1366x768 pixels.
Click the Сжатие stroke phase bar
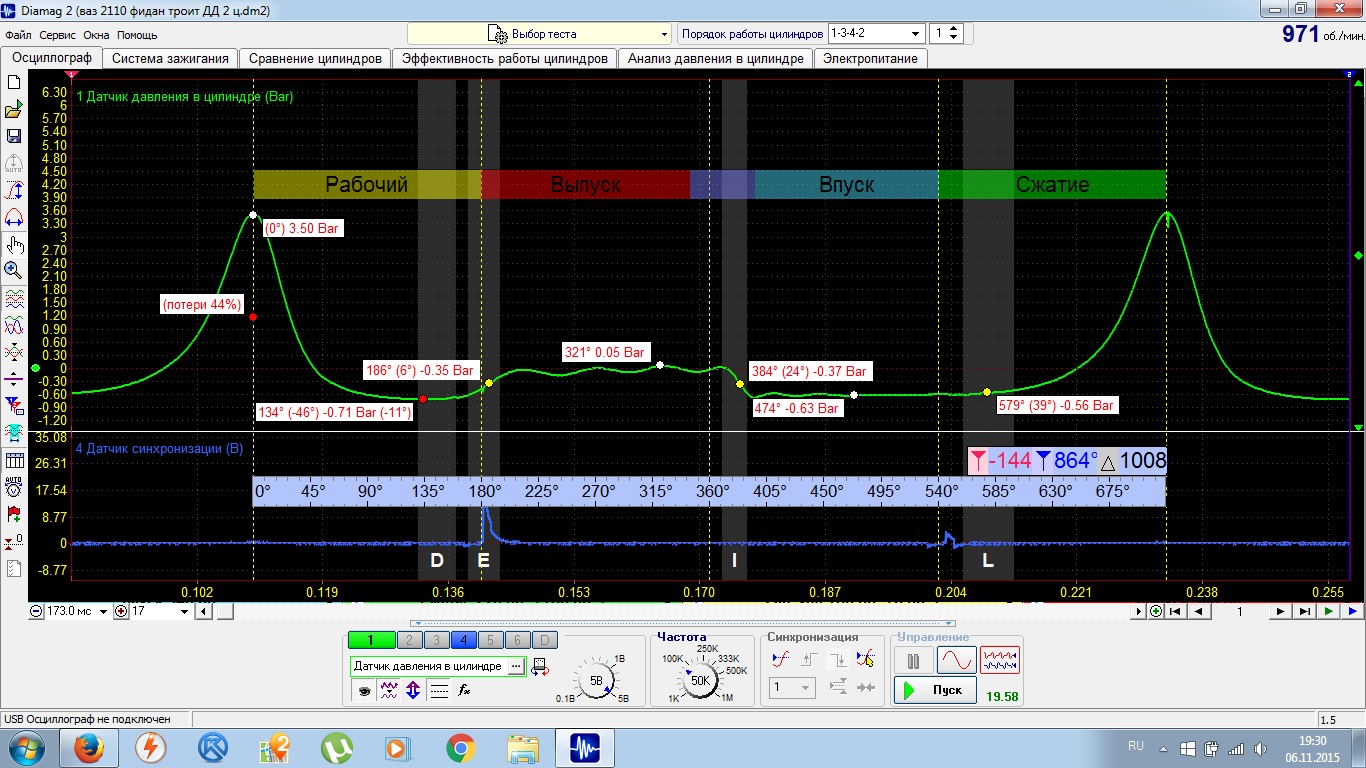tap(1052, 184)
